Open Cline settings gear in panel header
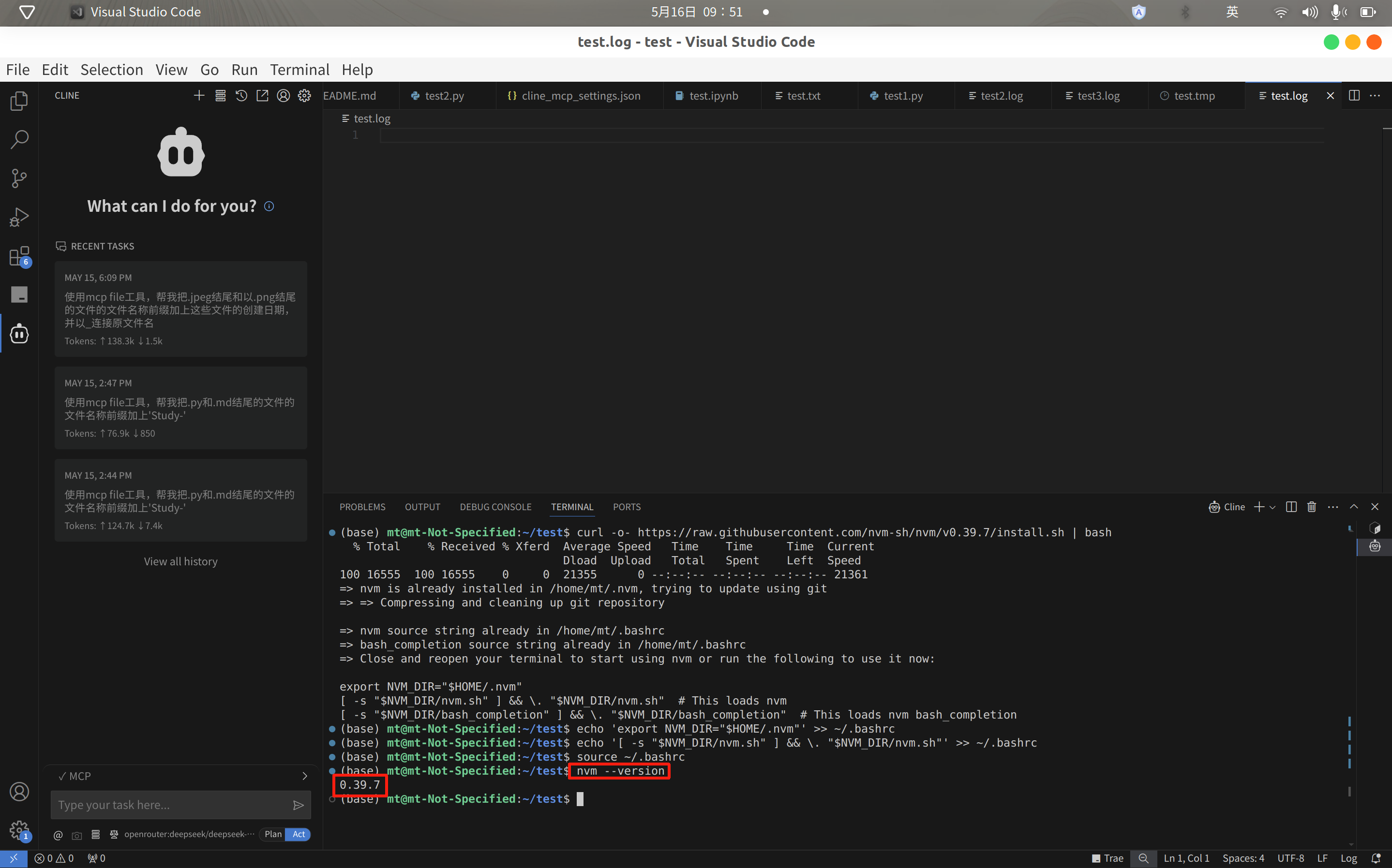 304,95
